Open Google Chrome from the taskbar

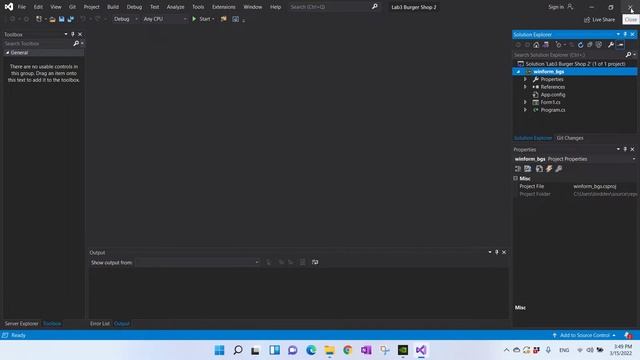[348, 350]
